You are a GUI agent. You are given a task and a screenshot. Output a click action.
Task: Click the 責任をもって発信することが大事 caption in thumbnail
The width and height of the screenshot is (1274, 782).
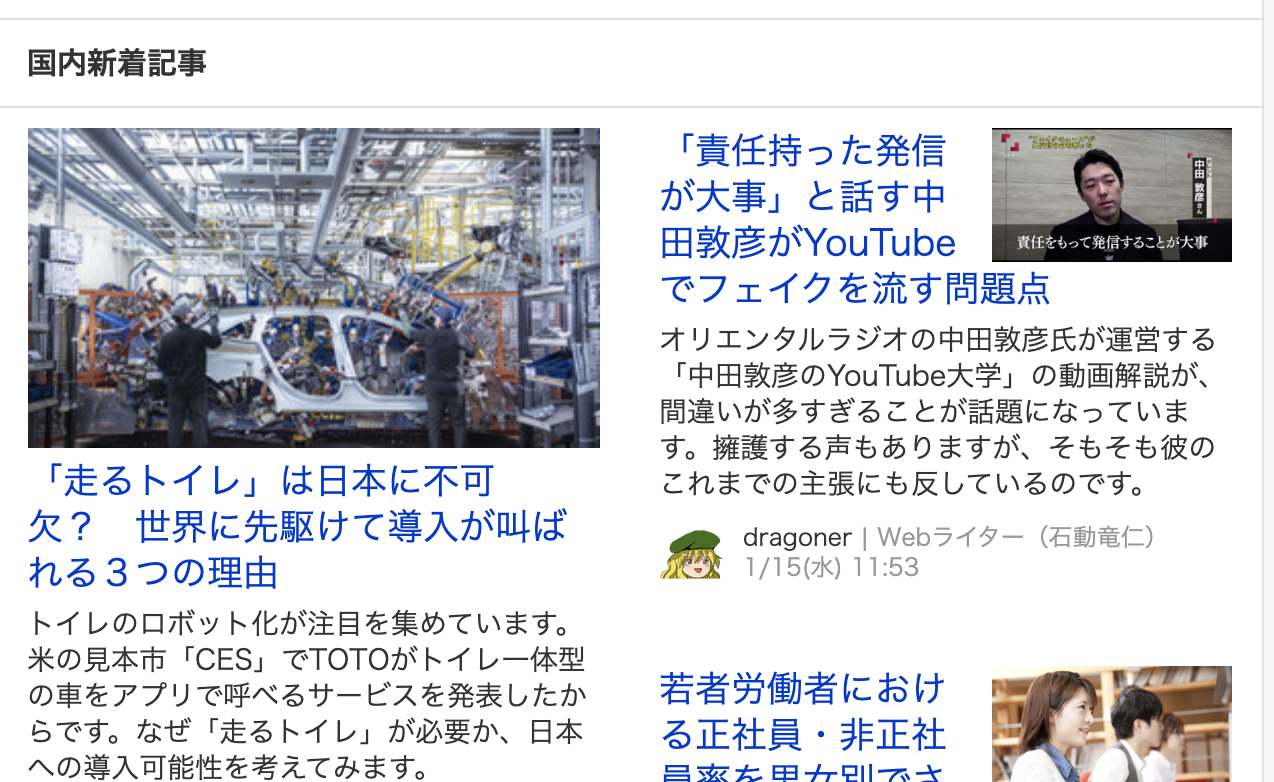click(x=1112, y=242)
